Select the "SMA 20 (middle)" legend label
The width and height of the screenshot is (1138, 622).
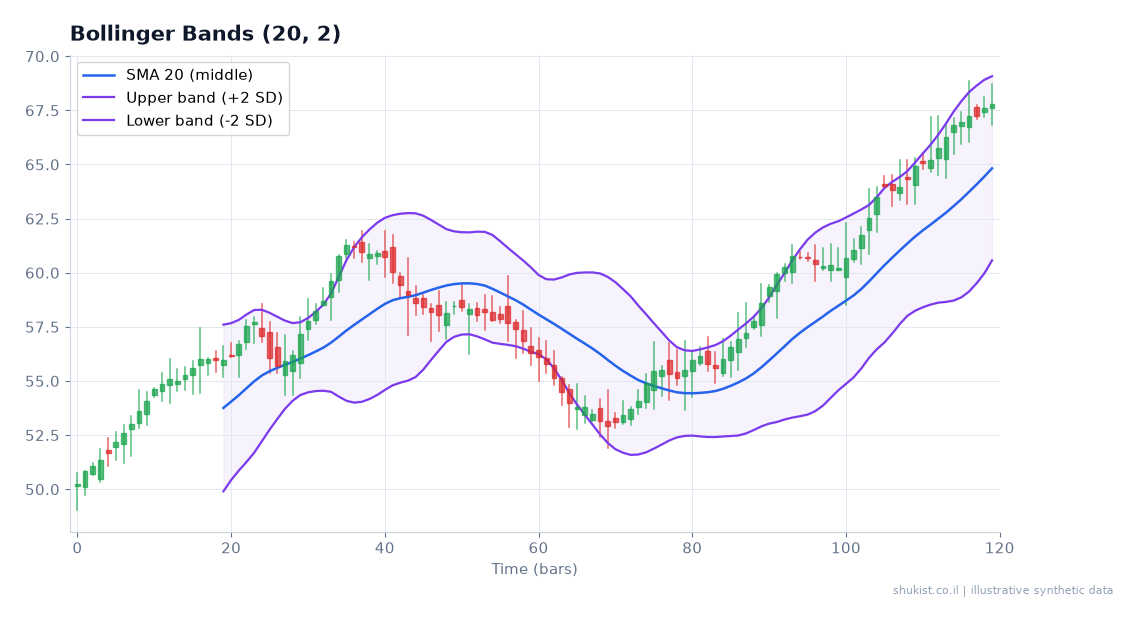click(x=189, y=75)
